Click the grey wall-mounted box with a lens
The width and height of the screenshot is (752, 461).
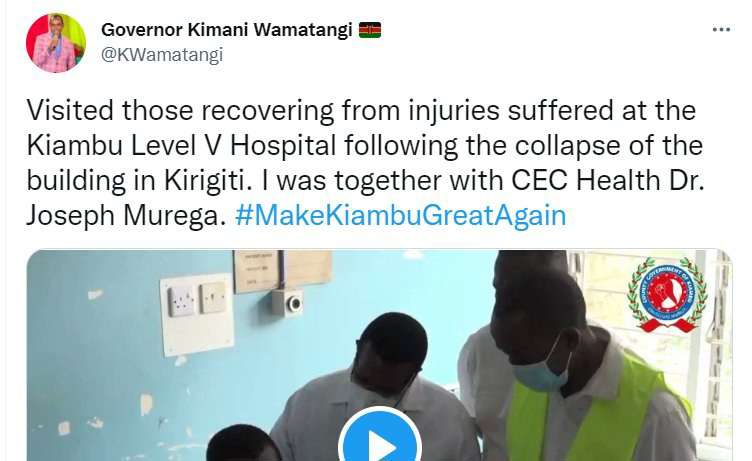point(287,302)
